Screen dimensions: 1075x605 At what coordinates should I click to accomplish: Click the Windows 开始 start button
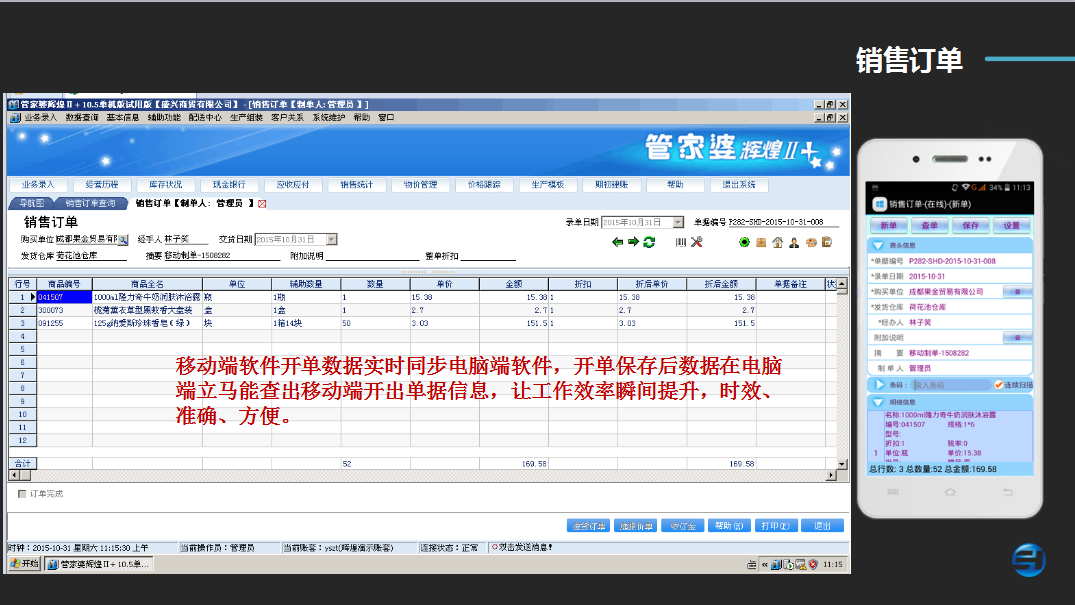coord(25,564)
